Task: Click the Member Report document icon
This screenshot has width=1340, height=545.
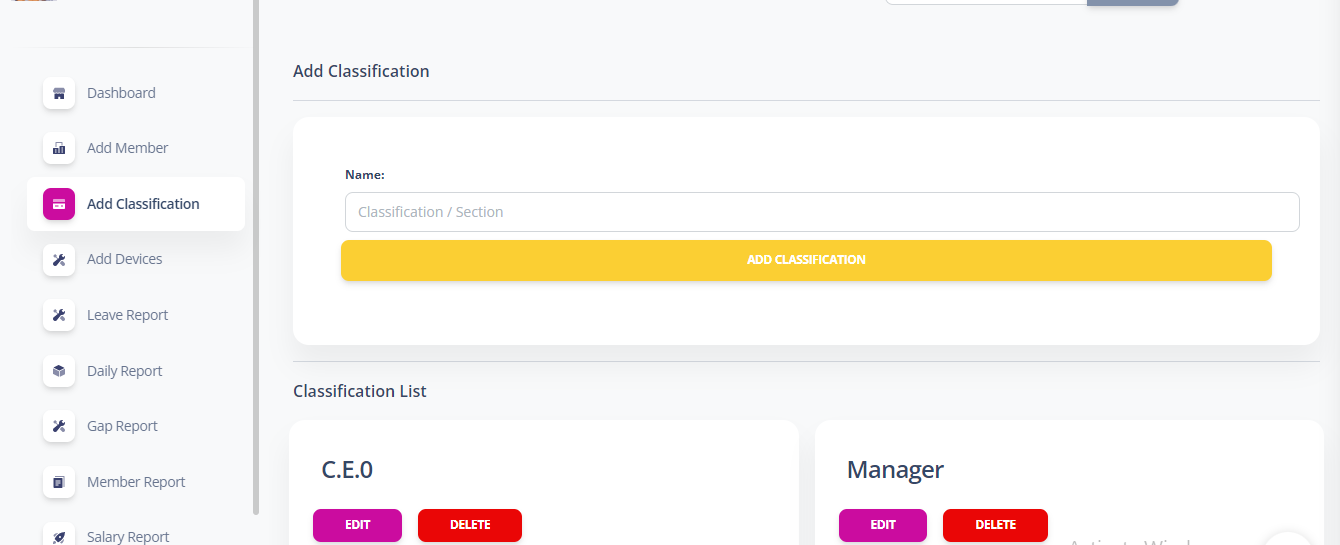Action: [59, 482]
